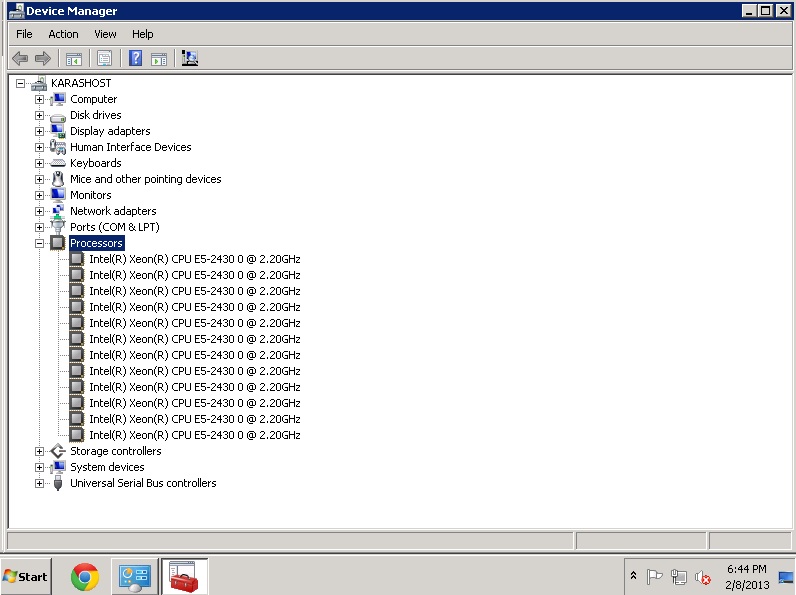Viewport: 796px width, 595px height.
Task: Open the Action menu
Action: (63, 34)
